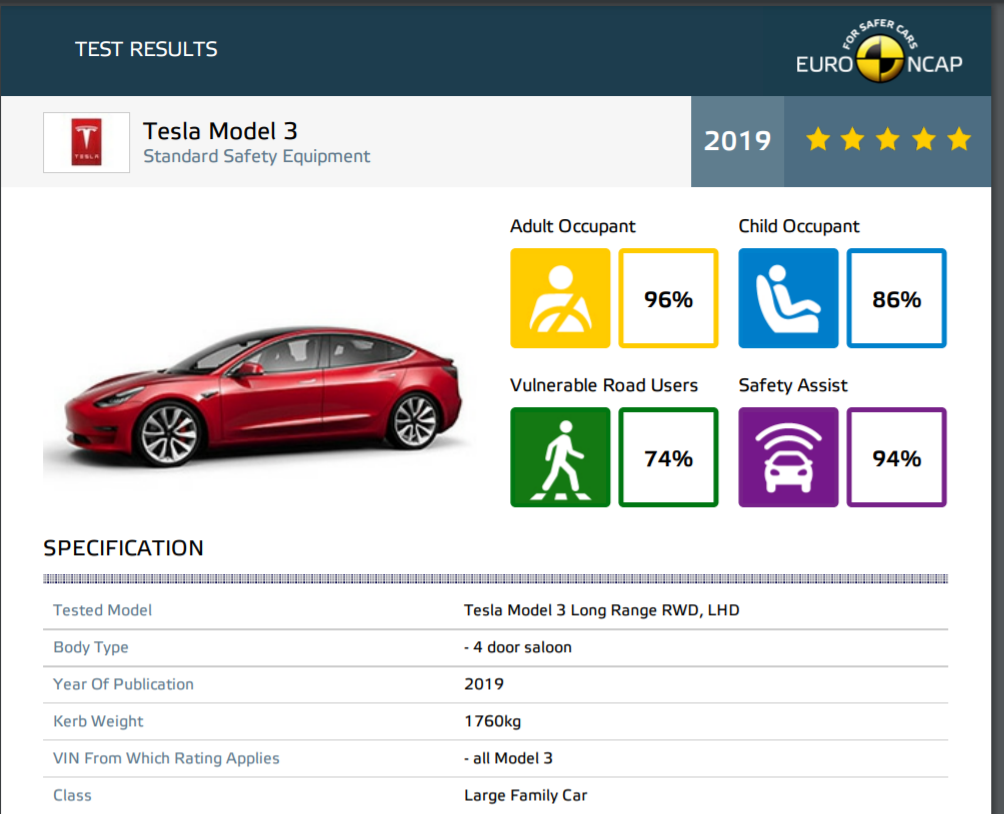Viewport: 1004px width, 814px height.
Task: Click the 74% Vulnerable Road Users score
Action: (668, 457)
